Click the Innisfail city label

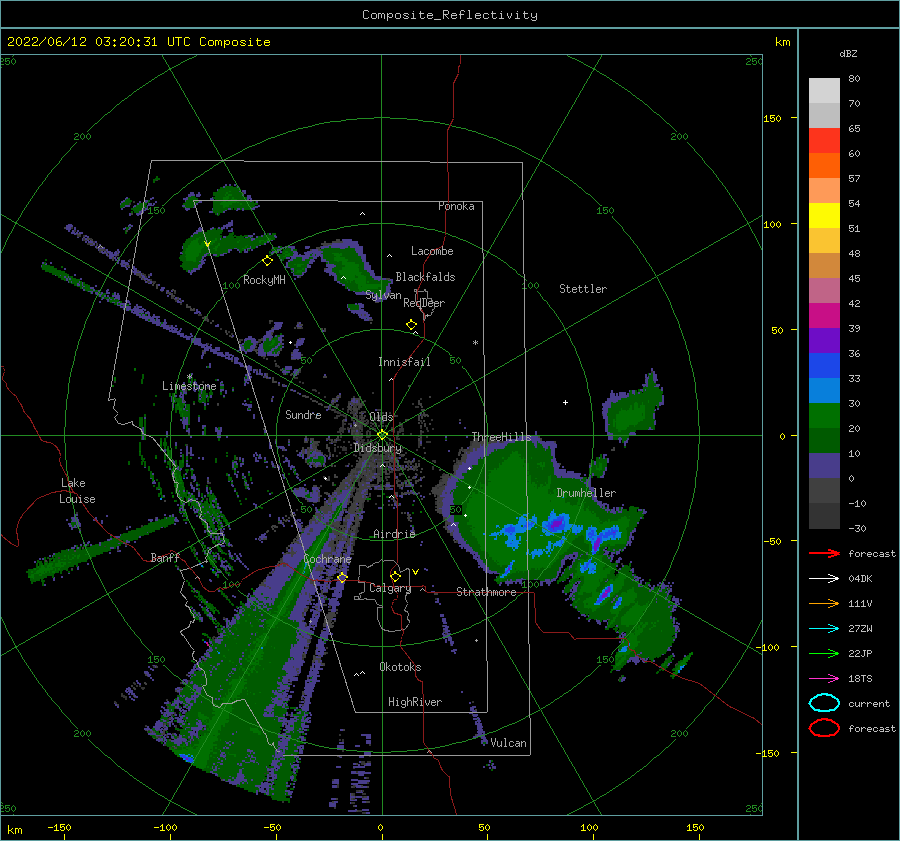(404, 362)
